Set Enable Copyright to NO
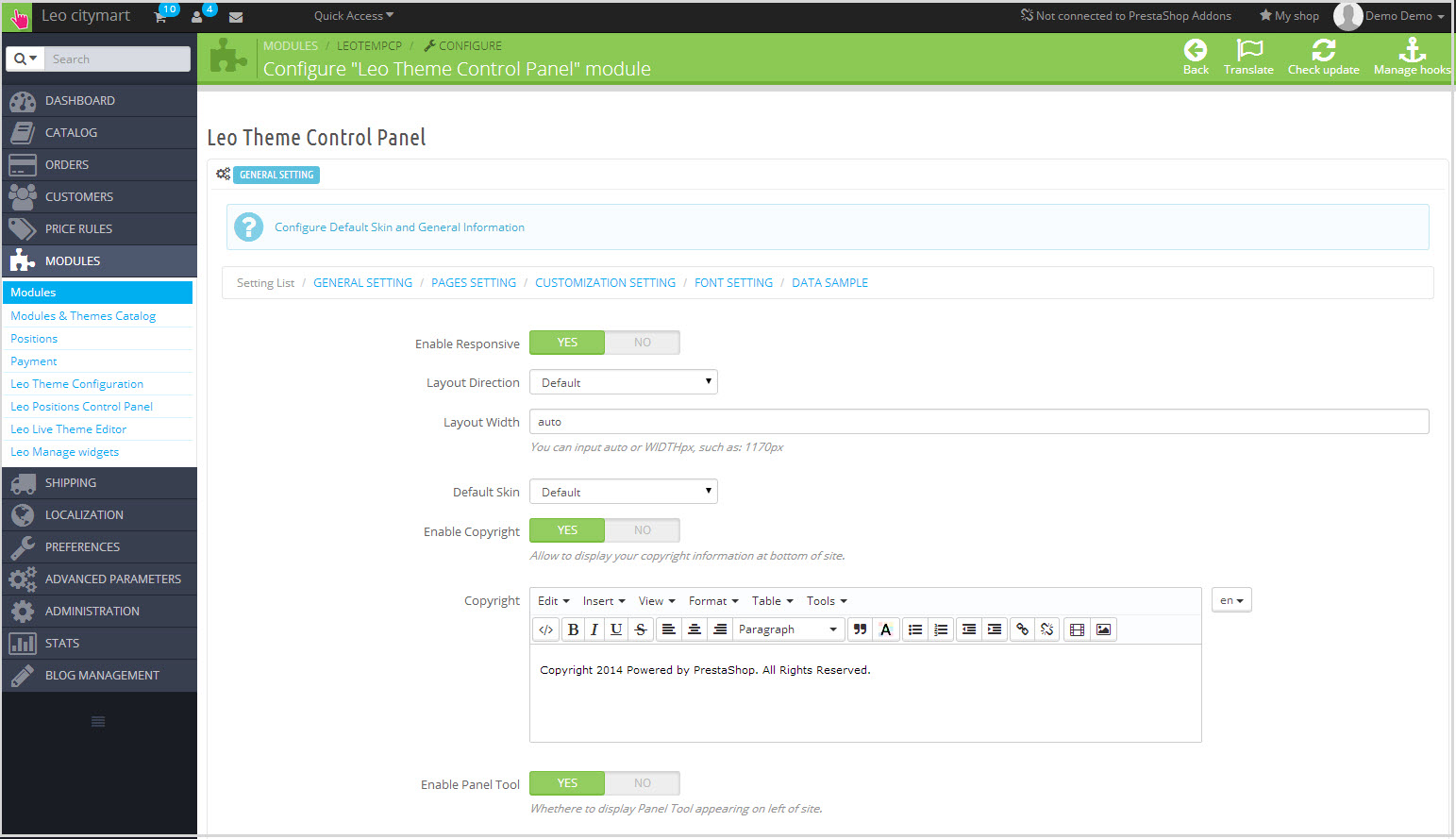 (x=643, y=530)
